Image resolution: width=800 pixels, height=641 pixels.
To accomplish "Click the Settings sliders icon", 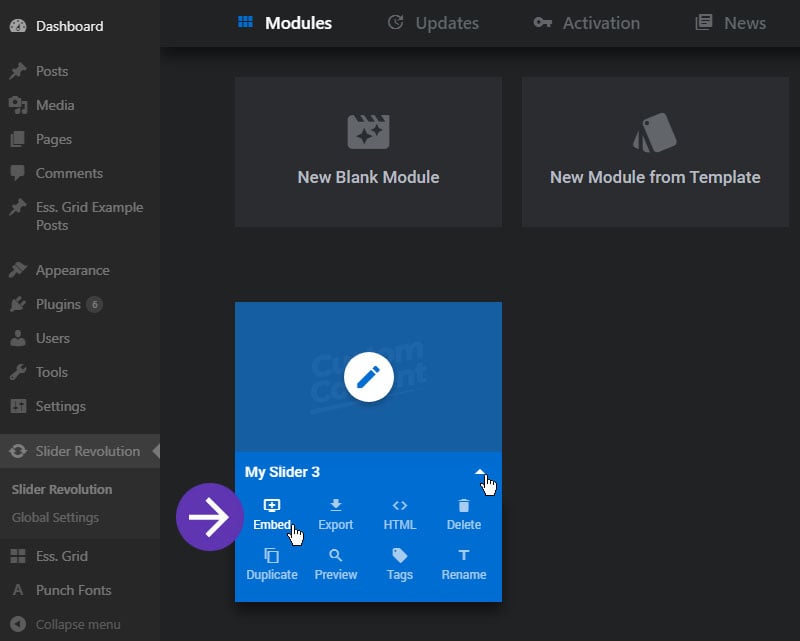I will 18,407.
